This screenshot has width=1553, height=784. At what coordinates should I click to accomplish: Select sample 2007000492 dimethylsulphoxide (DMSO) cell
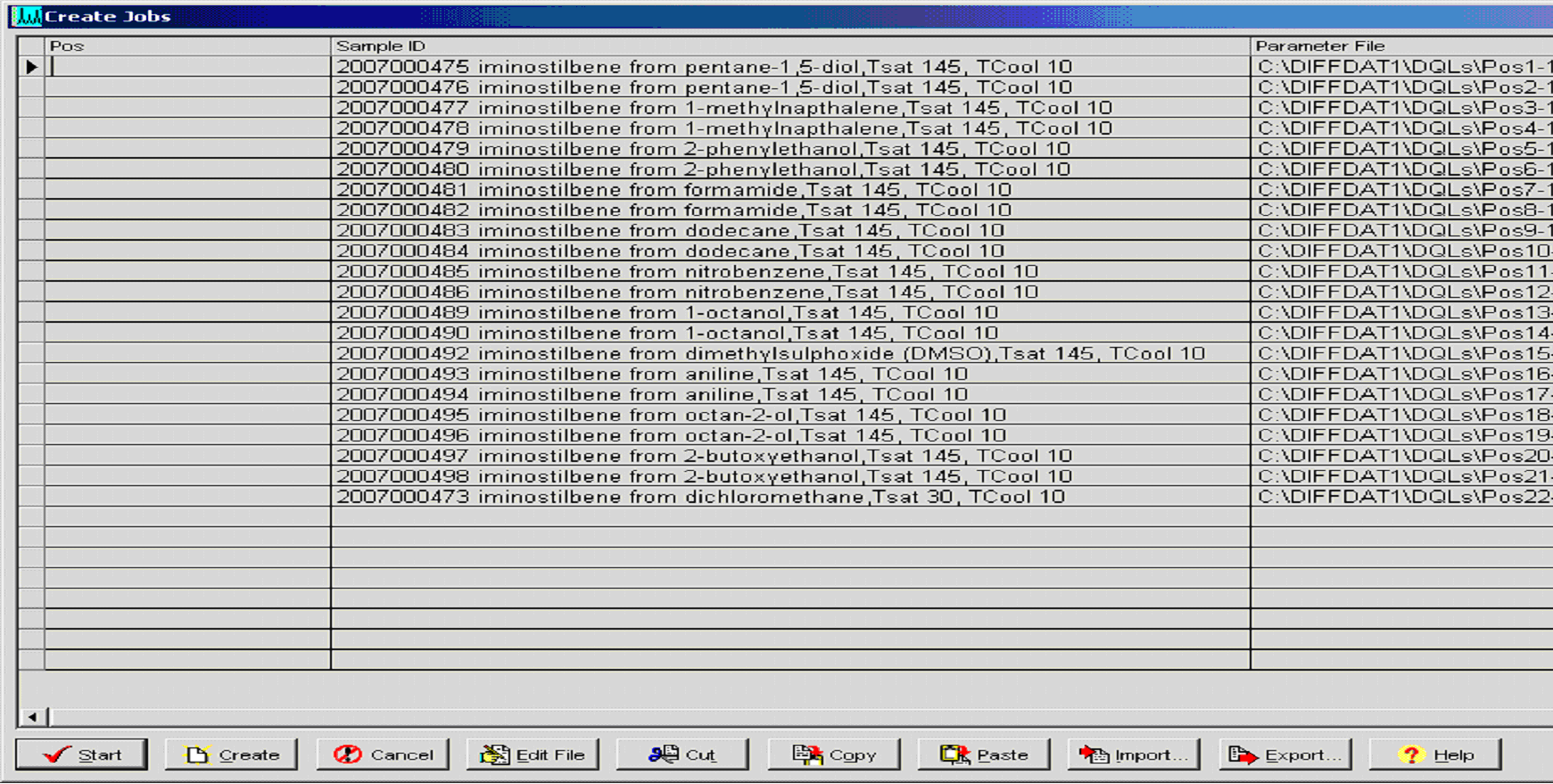pyautogui.click(x=790, y=354)
